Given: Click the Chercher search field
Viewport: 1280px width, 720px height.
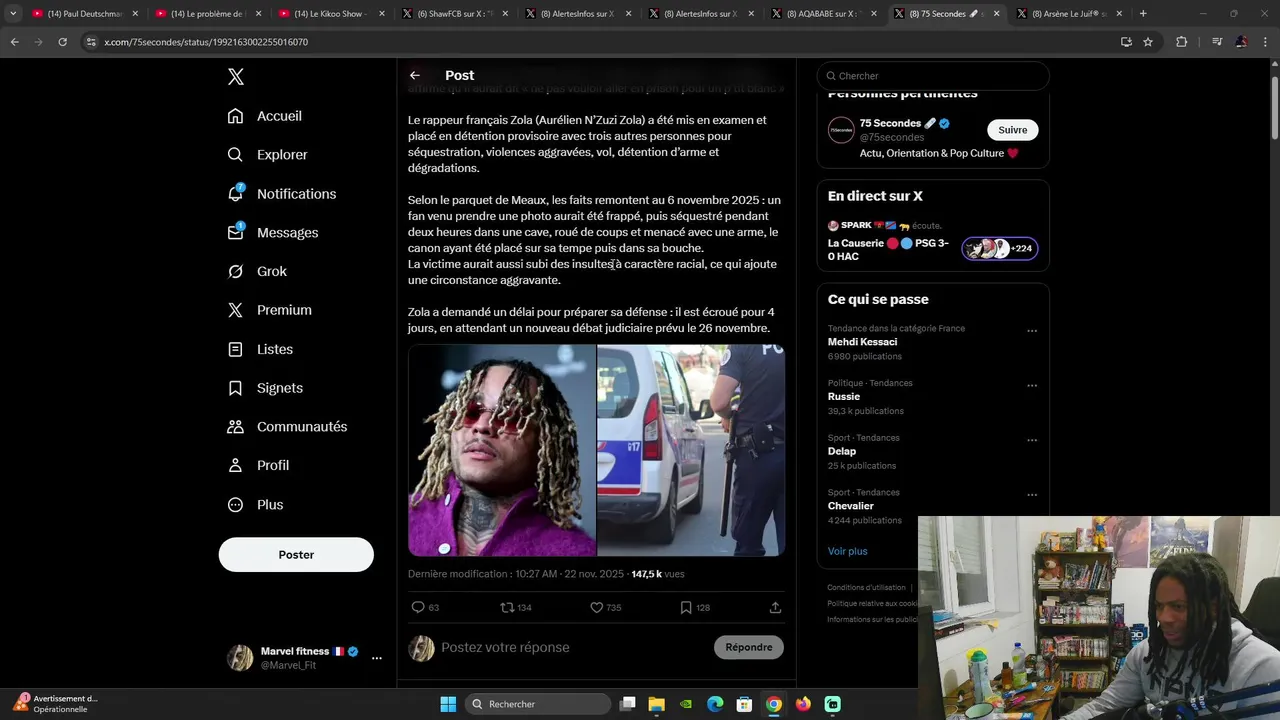Looking at the screenshot, I should (933, 76).
